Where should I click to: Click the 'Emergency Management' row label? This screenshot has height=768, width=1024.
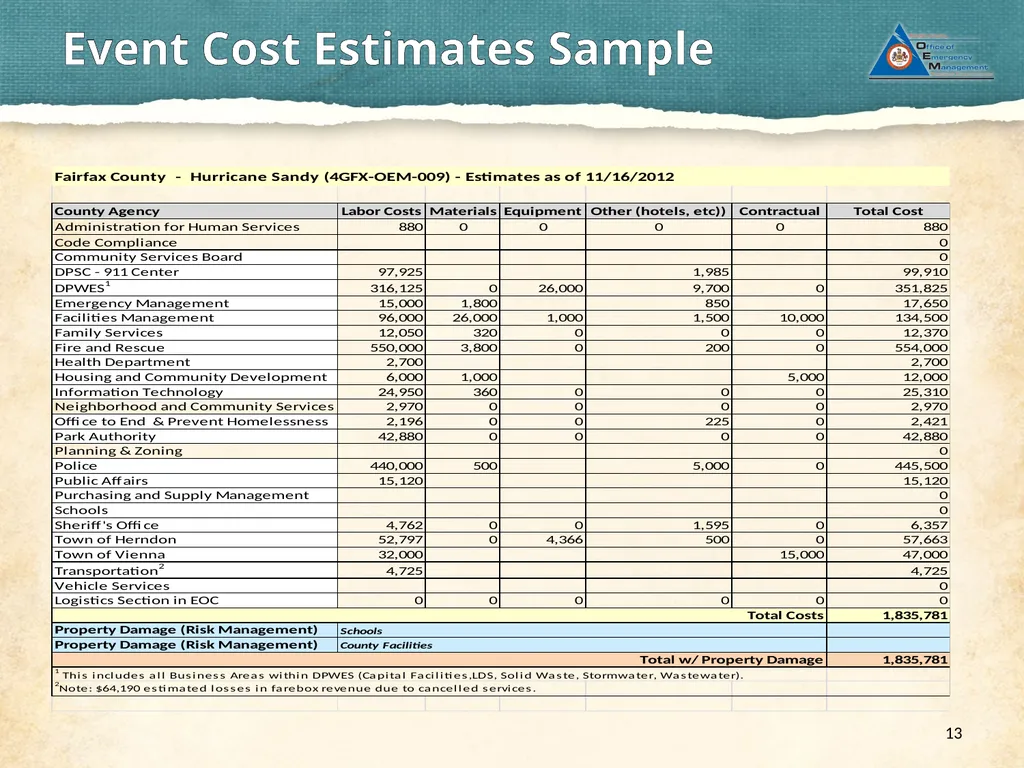point(142,303)
